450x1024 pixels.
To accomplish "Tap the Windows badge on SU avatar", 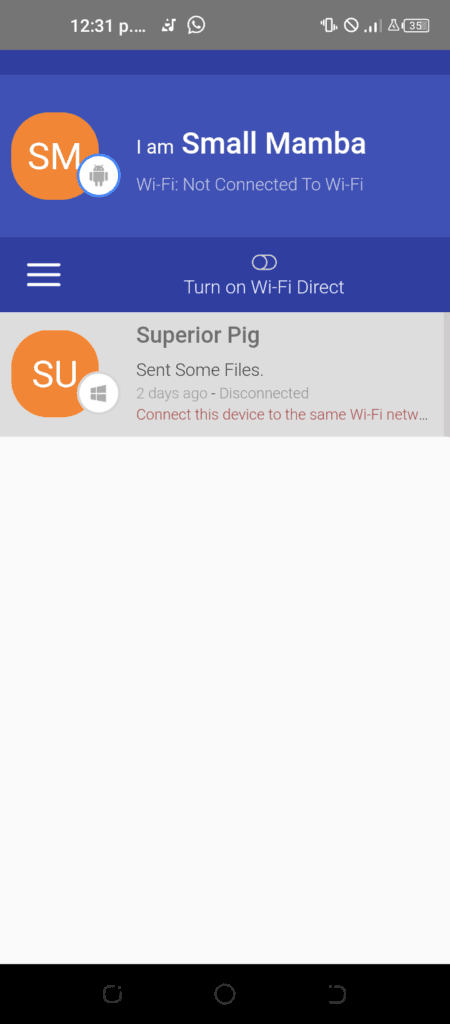I will pos(99,393).
